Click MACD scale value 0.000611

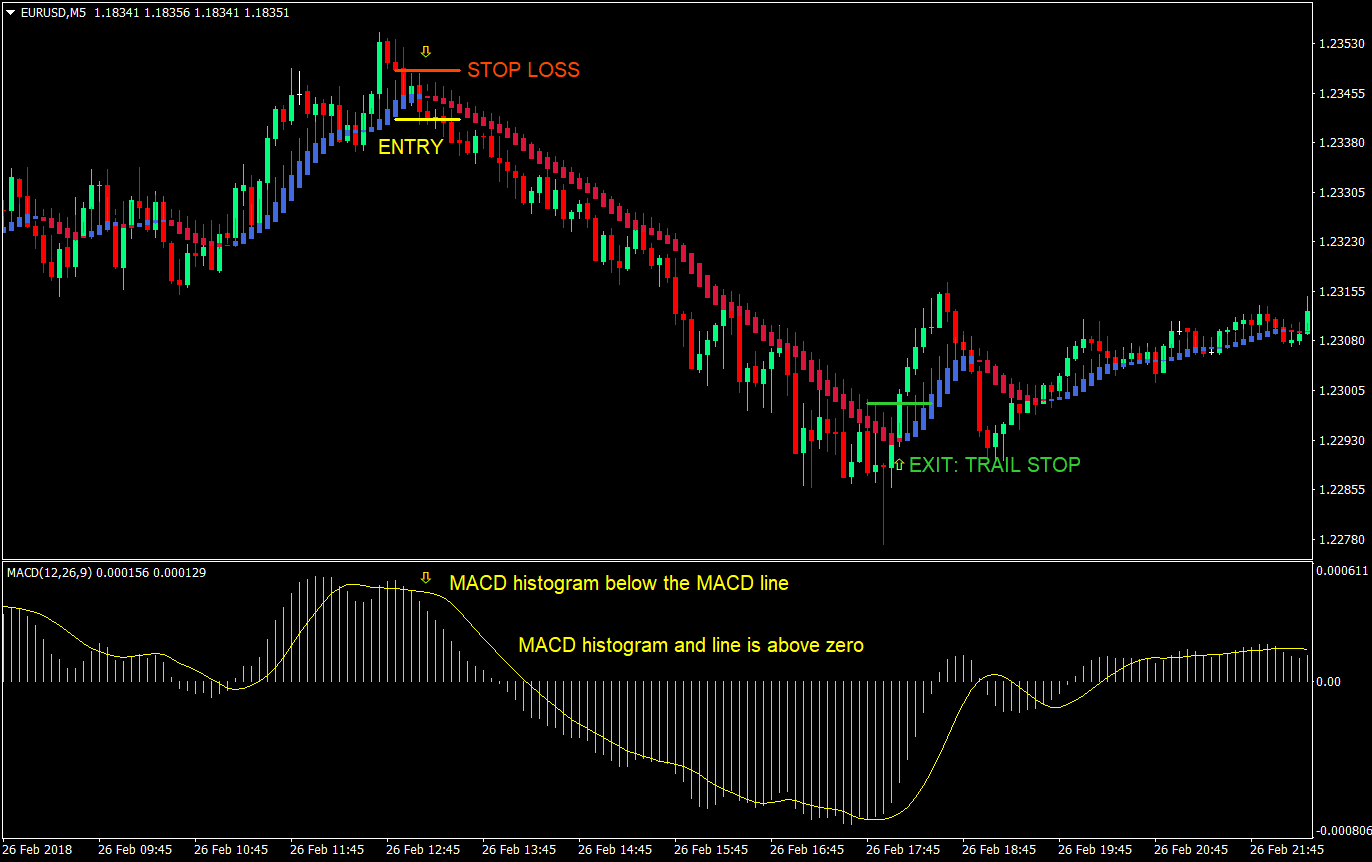click(x=1341, y=571)
